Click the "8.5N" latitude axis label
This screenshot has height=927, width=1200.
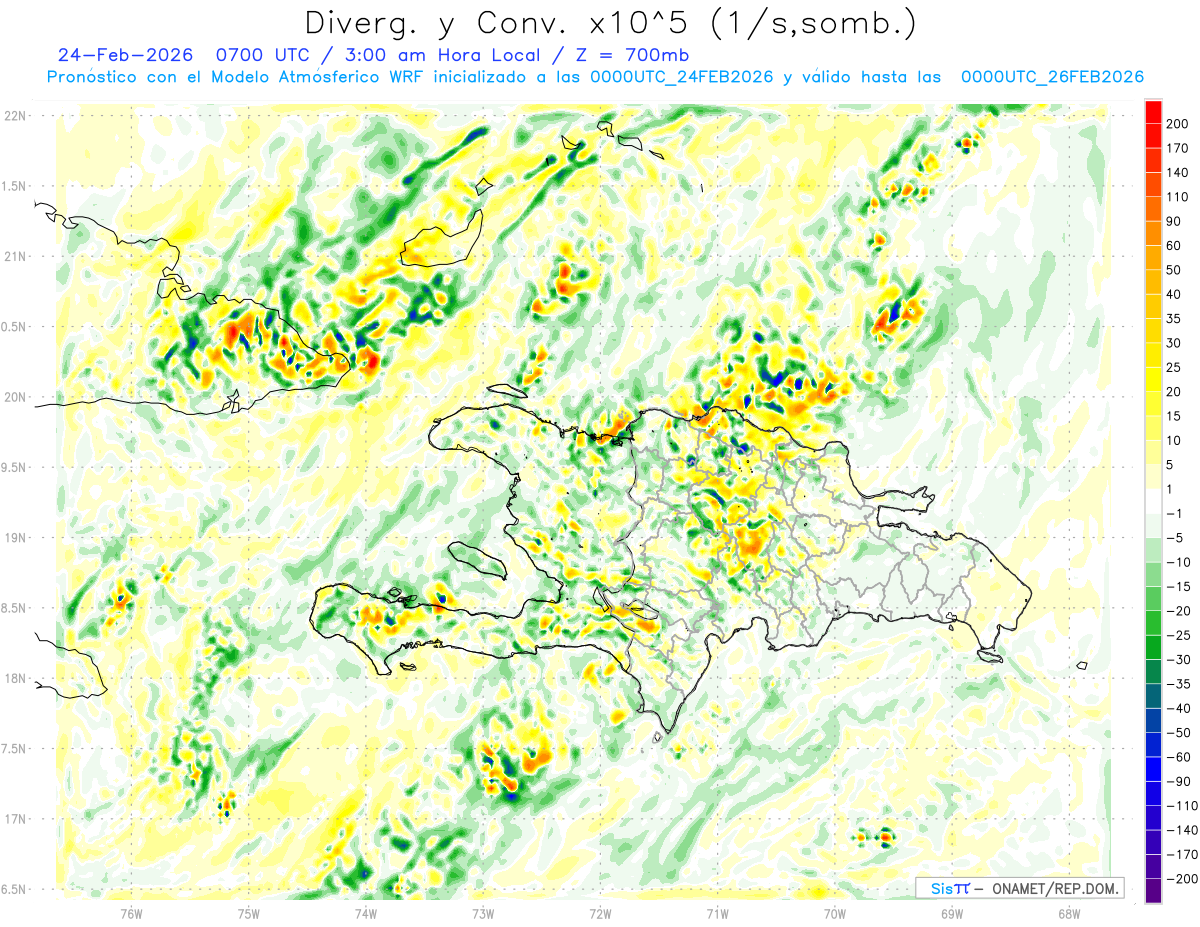15,608
